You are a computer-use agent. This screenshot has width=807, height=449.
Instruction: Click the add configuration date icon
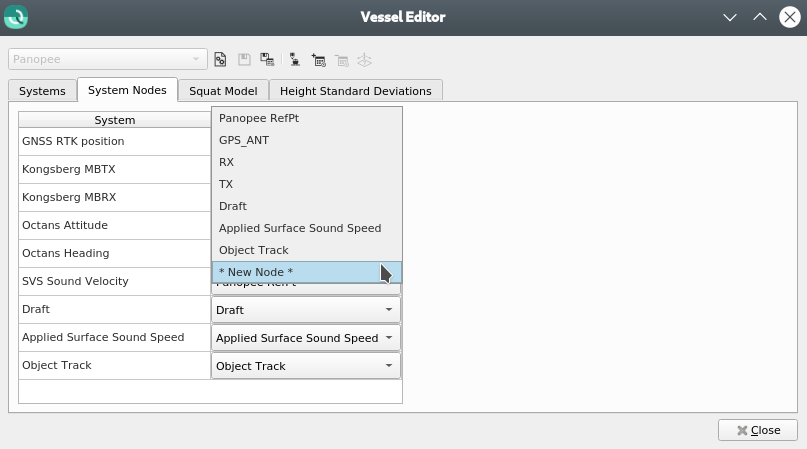[x=319, y=60]
